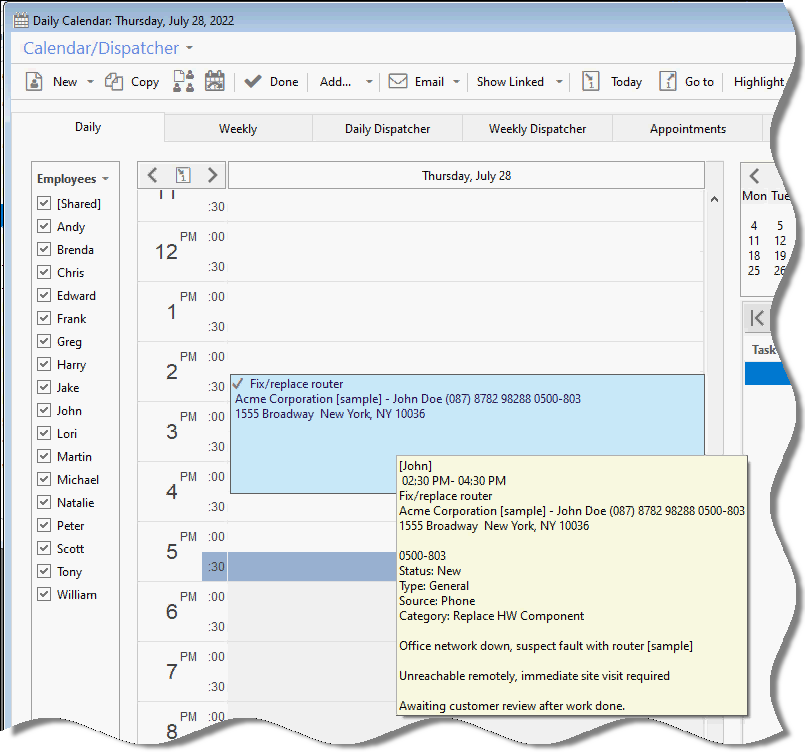Image resolution: width=805 pixels, height=752 pixels.
Task: Toggle the [Shared] calendar checkbox
Action: click(x=44, y=204)
